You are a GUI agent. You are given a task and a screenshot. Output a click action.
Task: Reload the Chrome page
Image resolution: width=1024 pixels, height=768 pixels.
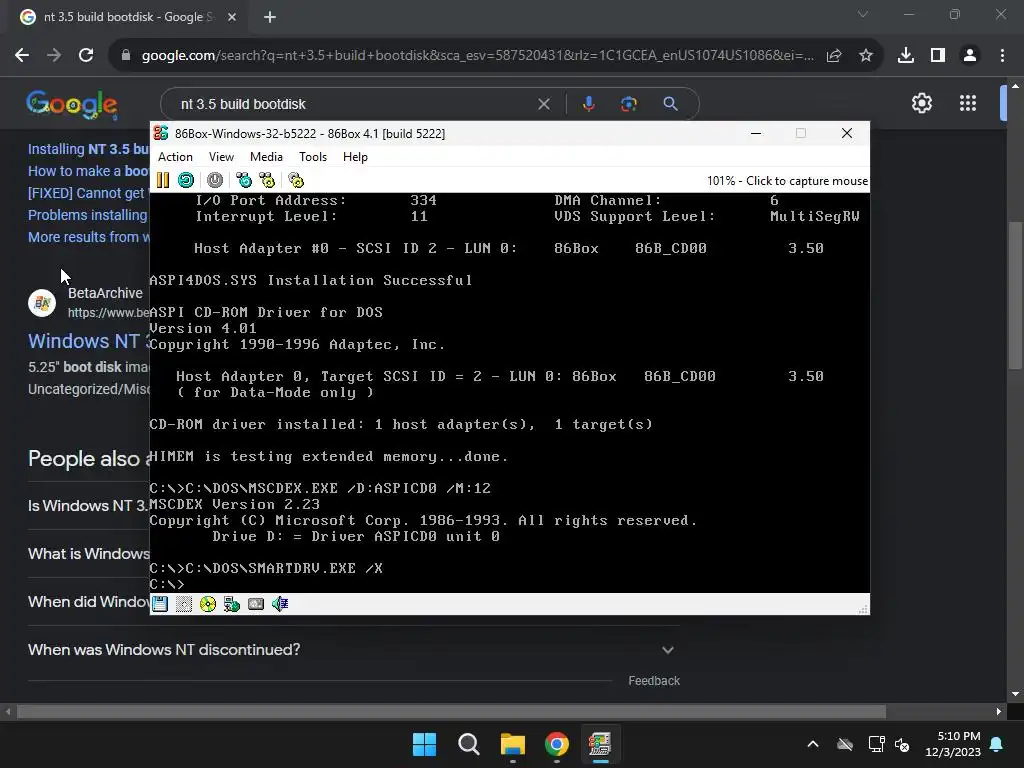click(x=86, y=55)
